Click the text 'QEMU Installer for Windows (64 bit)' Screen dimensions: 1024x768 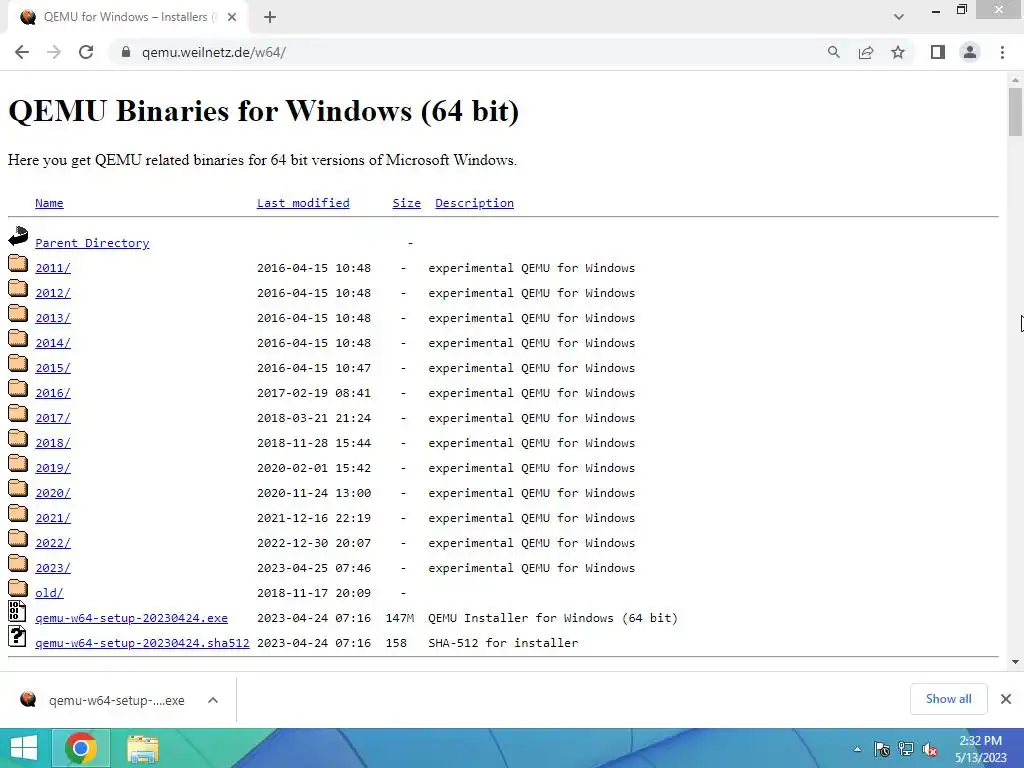pyautogui.click(x=552, y=618)
